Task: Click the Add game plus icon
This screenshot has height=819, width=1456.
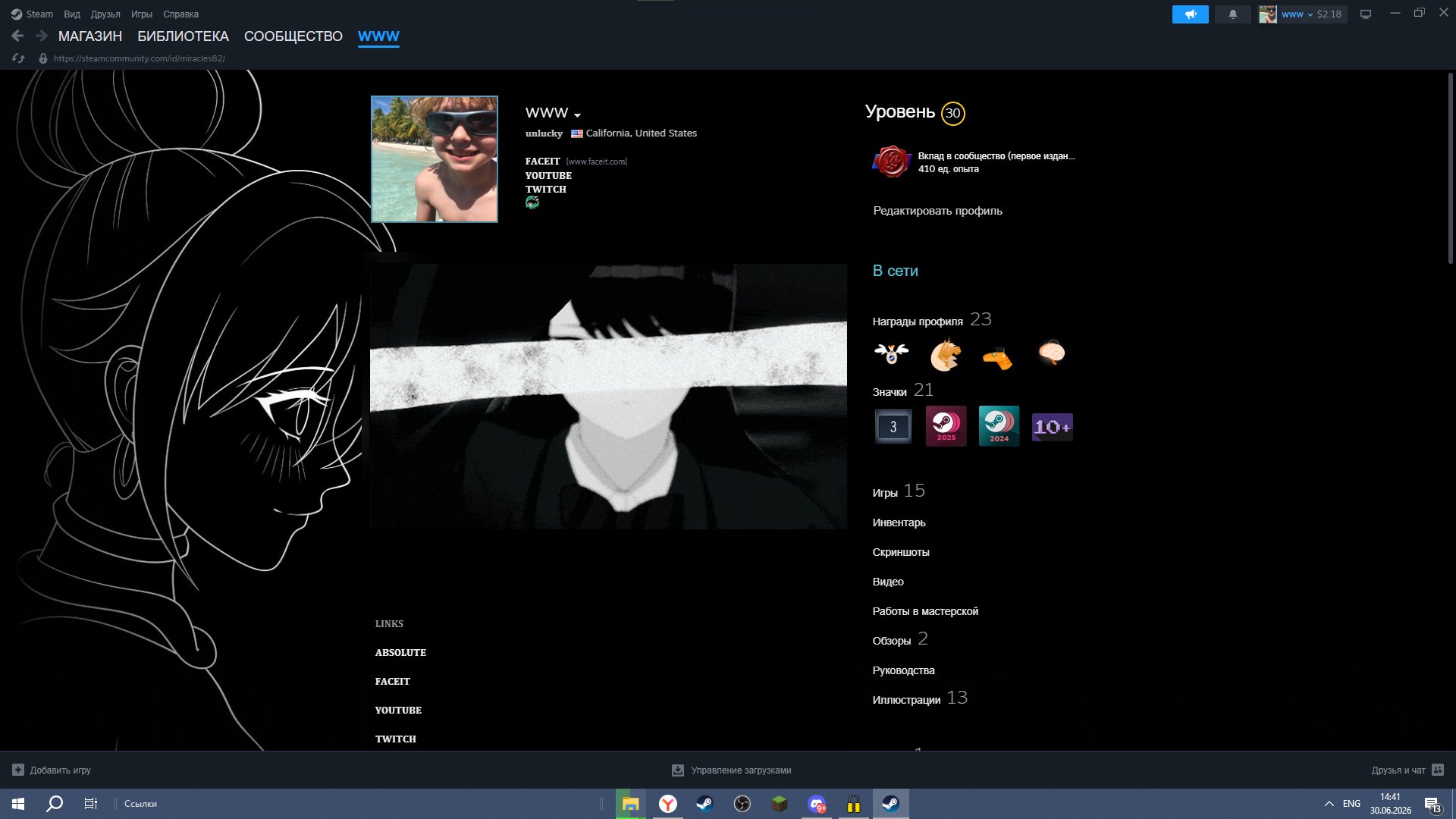Action: click(x=18, y=770)
